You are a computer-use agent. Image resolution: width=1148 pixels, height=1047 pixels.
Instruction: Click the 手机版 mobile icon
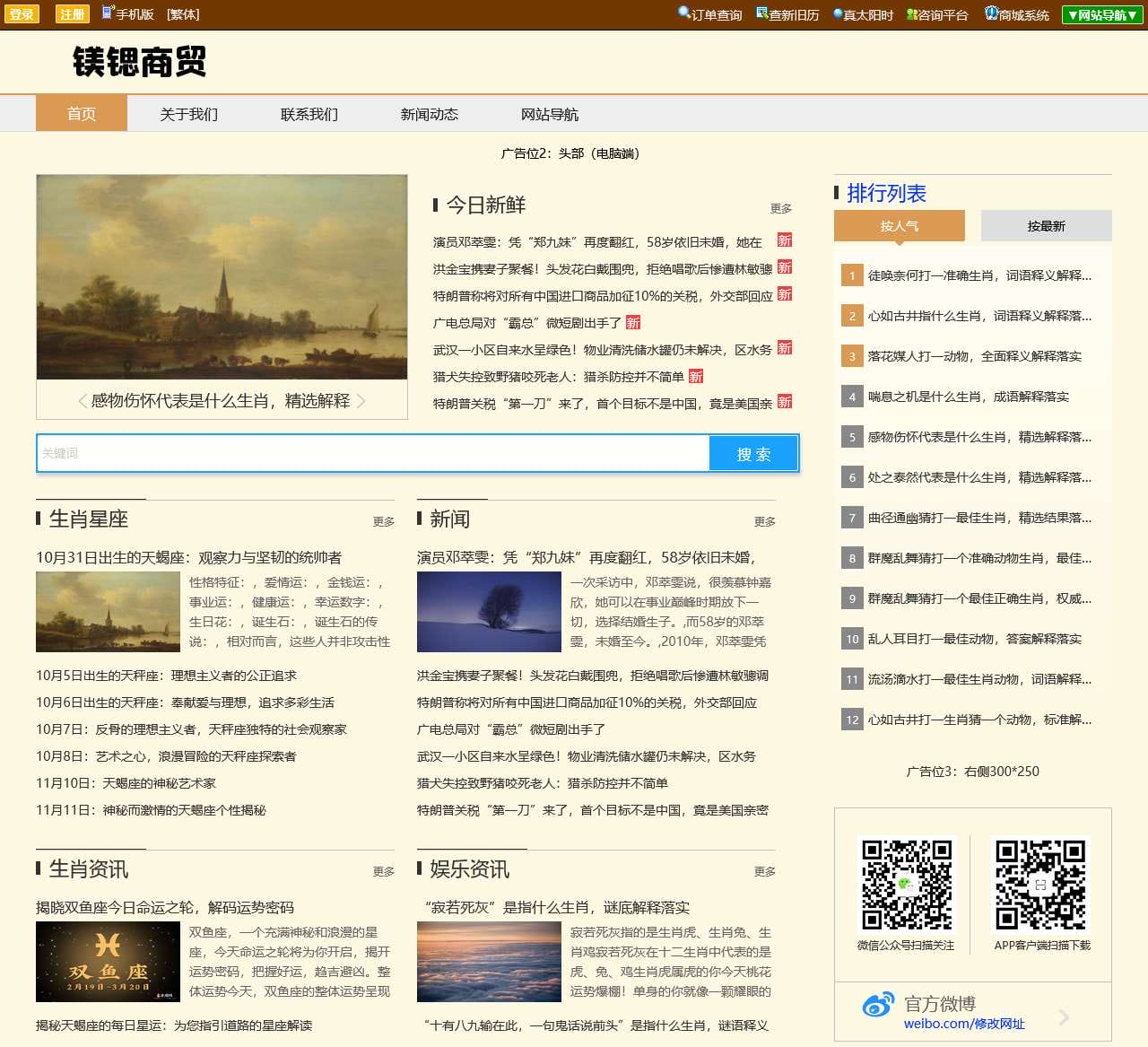(108, 13)
